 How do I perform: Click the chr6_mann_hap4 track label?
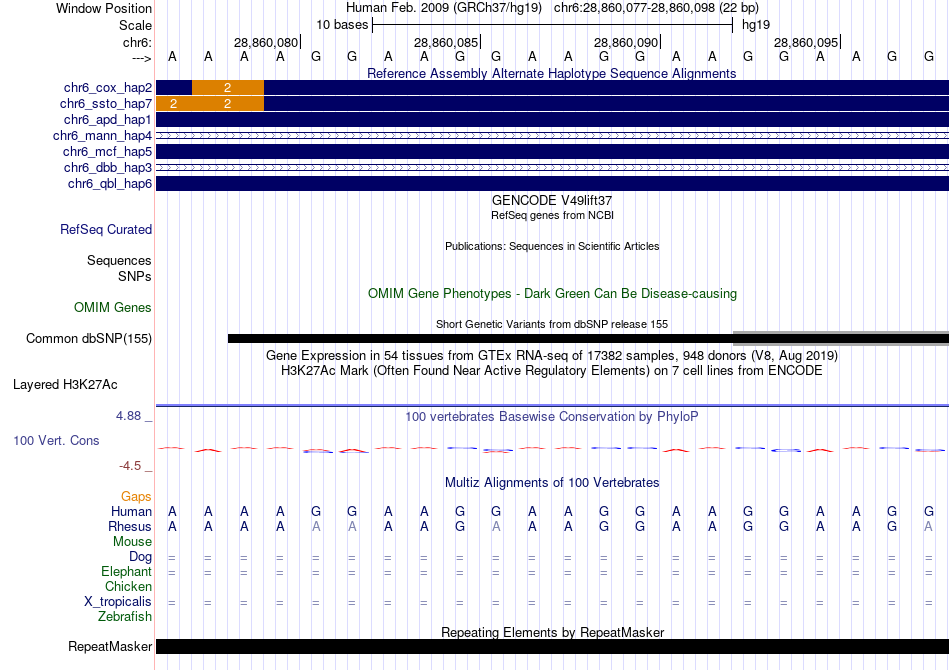(102, 136)
